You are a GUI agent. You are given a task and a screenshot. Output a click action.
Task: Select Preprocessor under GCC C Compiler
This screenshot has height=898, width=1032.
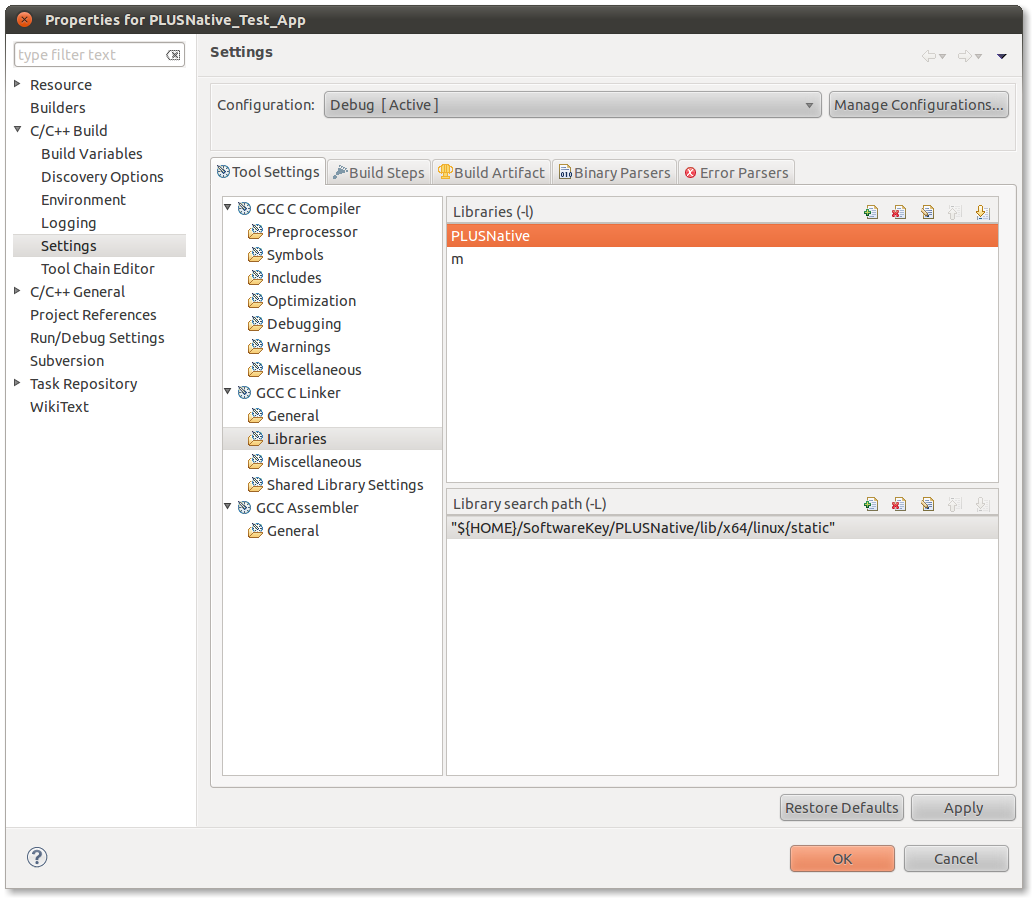(x=312, y=232)
